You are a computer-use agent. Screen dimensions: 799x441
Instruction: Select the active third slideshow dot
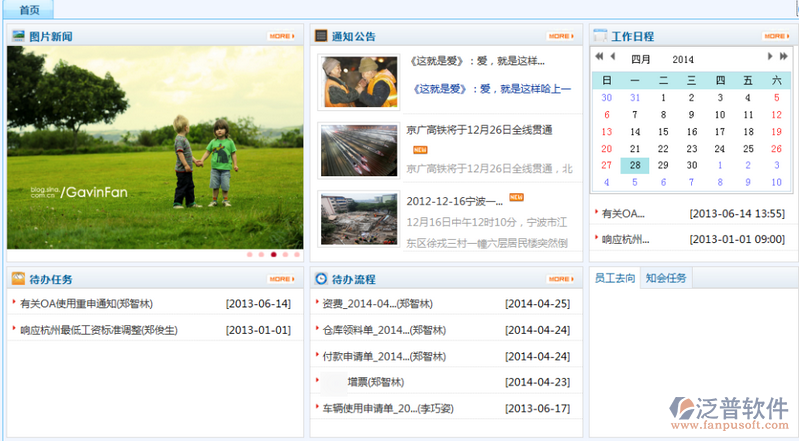pos(273,255)
